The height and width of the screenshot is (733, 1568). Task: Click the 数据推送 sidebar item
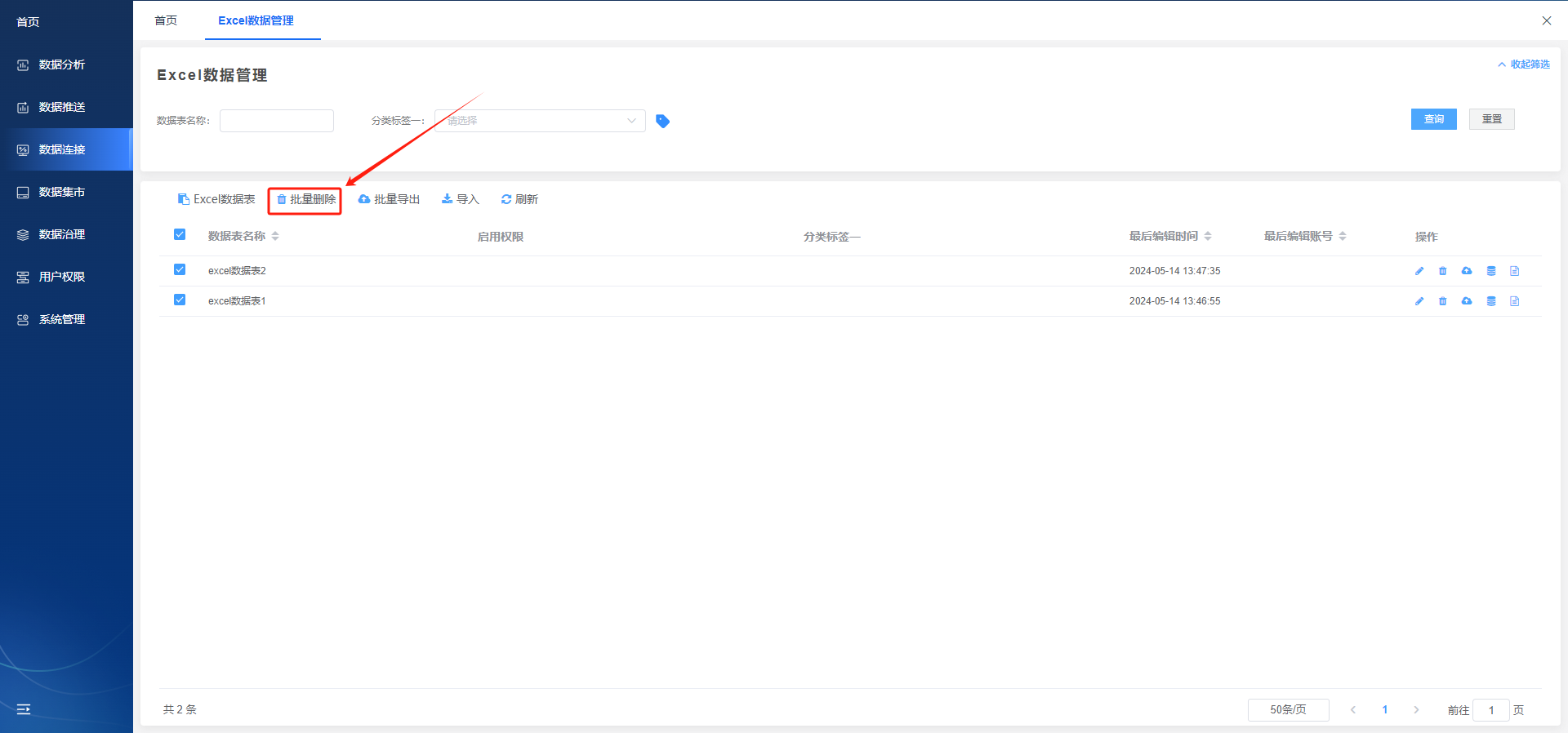tap(66, 107)
